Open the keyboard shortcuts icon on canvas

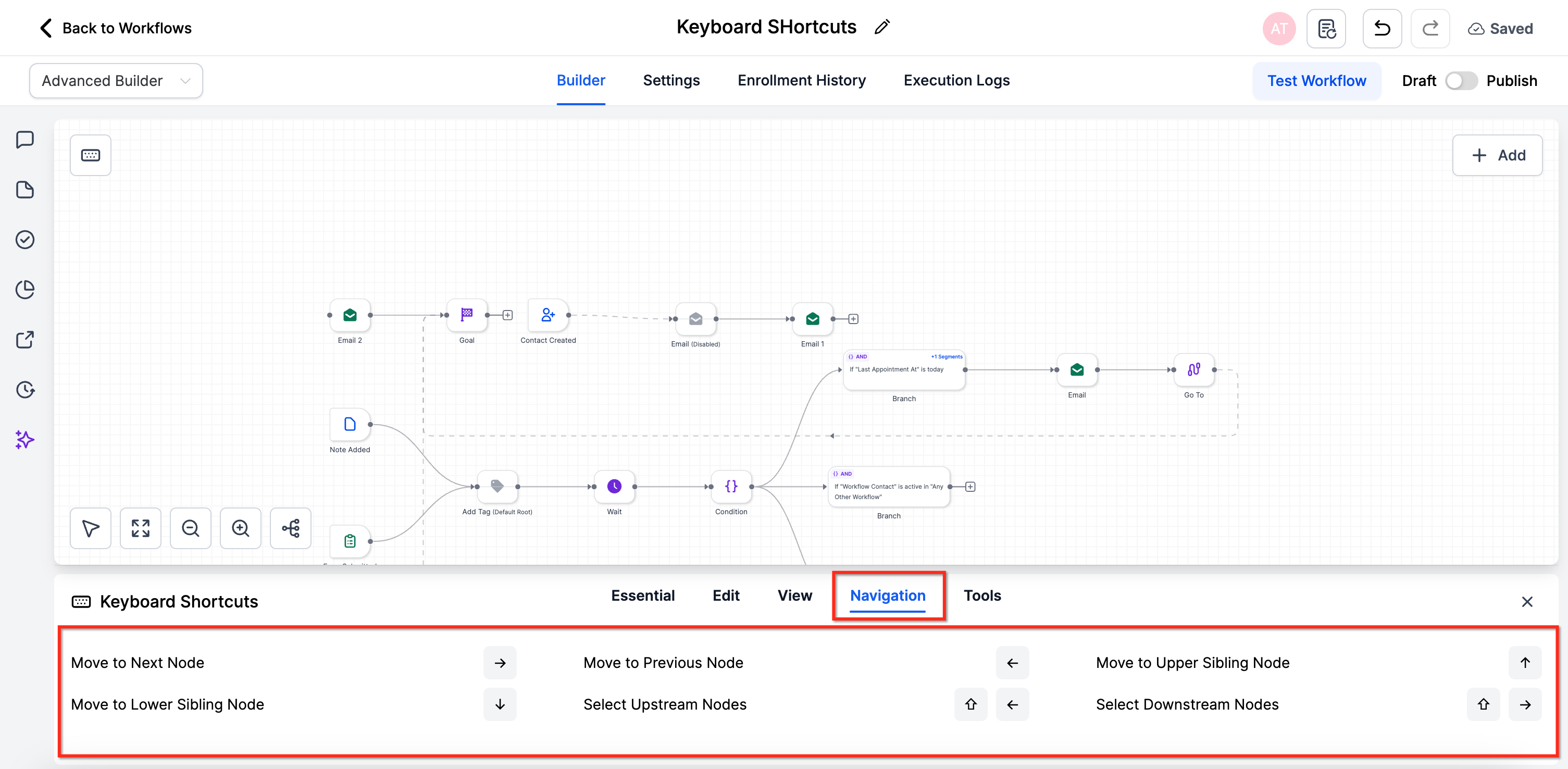[90, 155]
